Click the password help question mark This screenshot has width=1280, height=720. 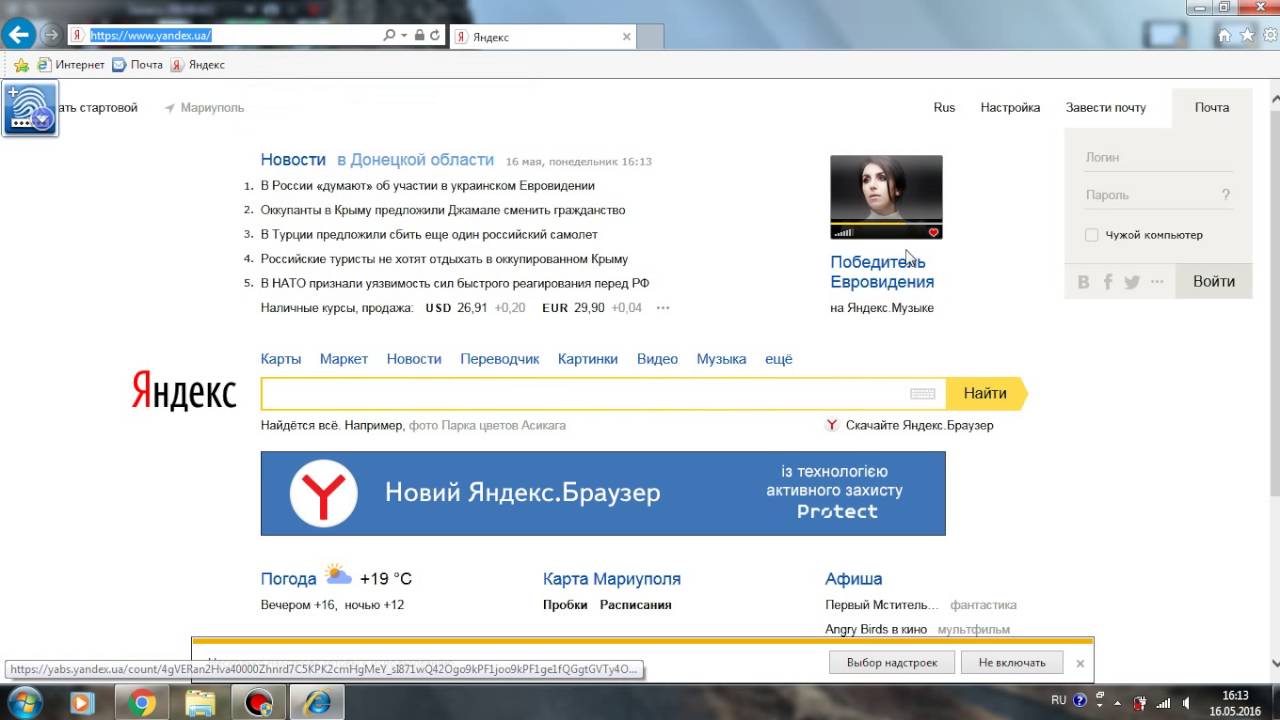click(x=1226, y=195)
